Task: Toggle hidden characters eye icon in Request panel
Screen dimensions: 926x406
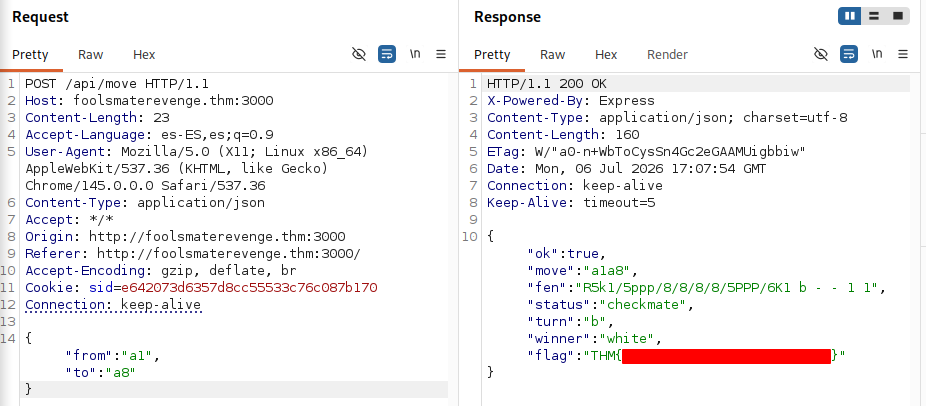Action: [x=358, y=54]
